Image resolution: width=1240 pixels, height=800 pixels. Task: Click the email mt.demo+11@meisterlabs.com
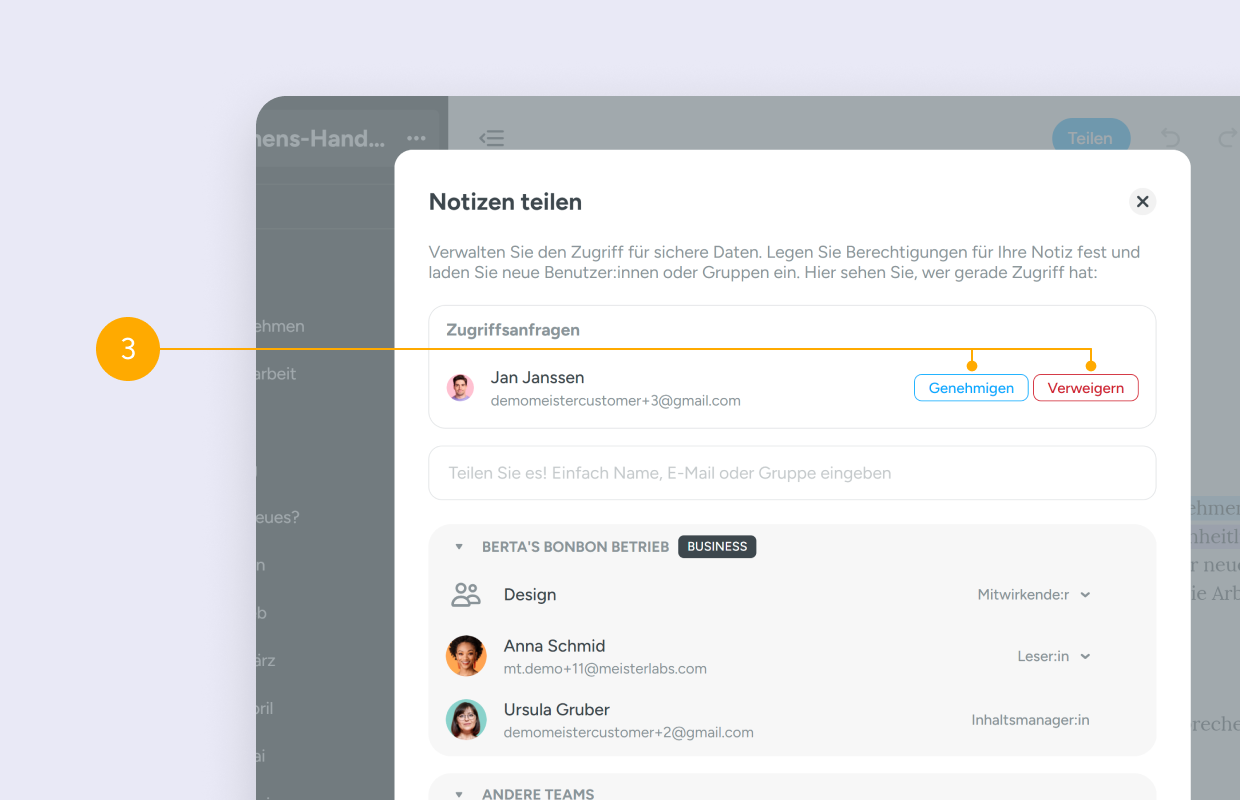605,669
